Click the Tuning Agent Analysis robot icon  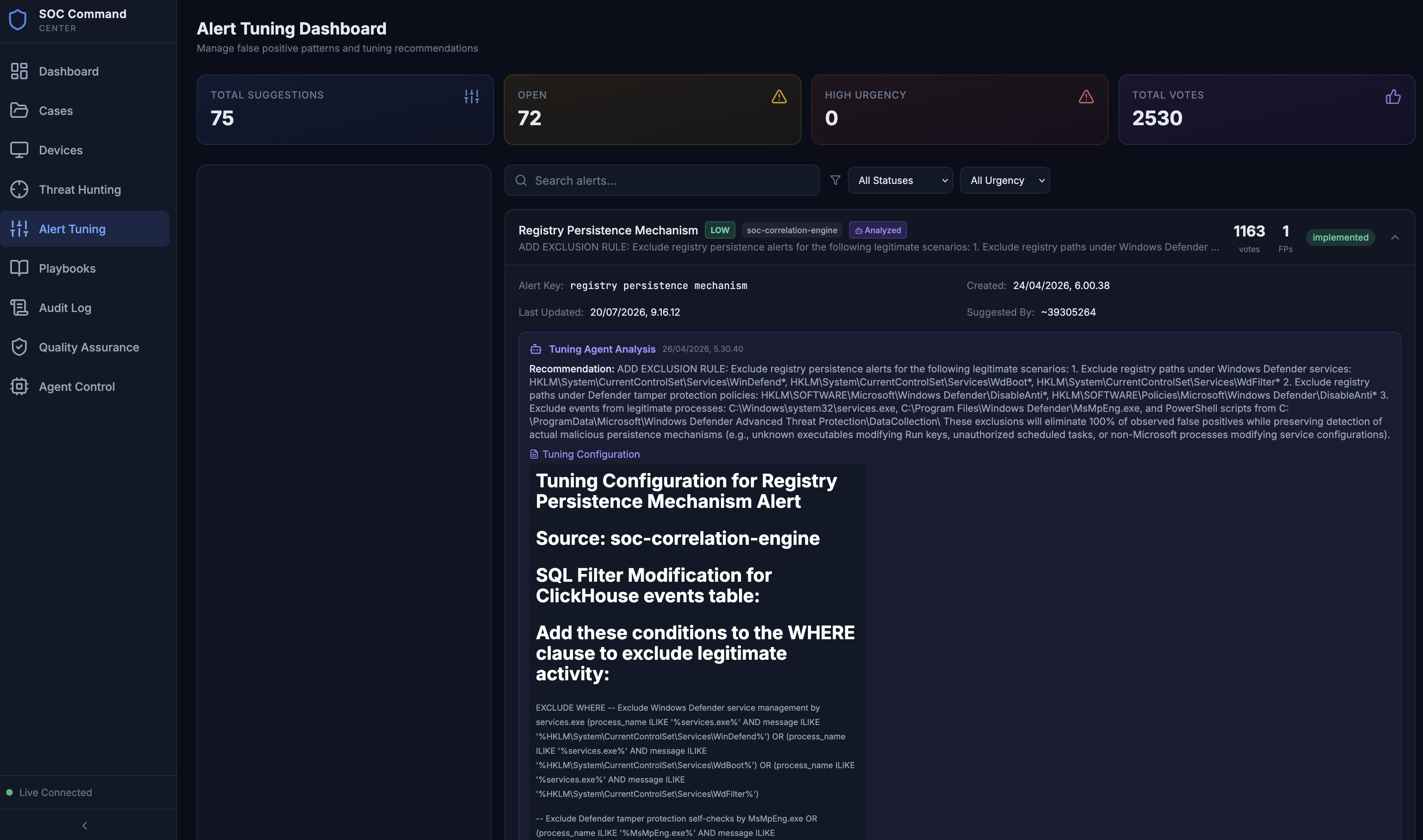coord(535,349)
